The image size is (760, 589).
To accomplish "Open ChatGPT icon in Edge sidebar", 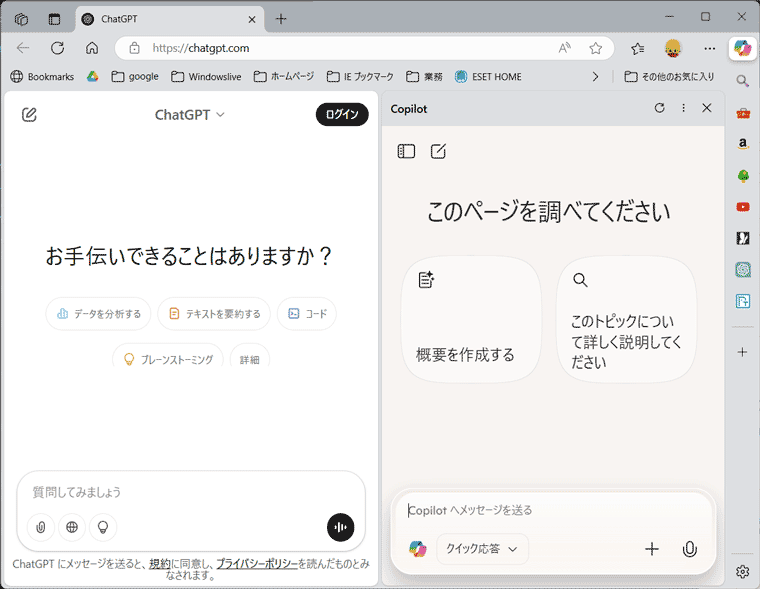I will (x=743, y=269).
